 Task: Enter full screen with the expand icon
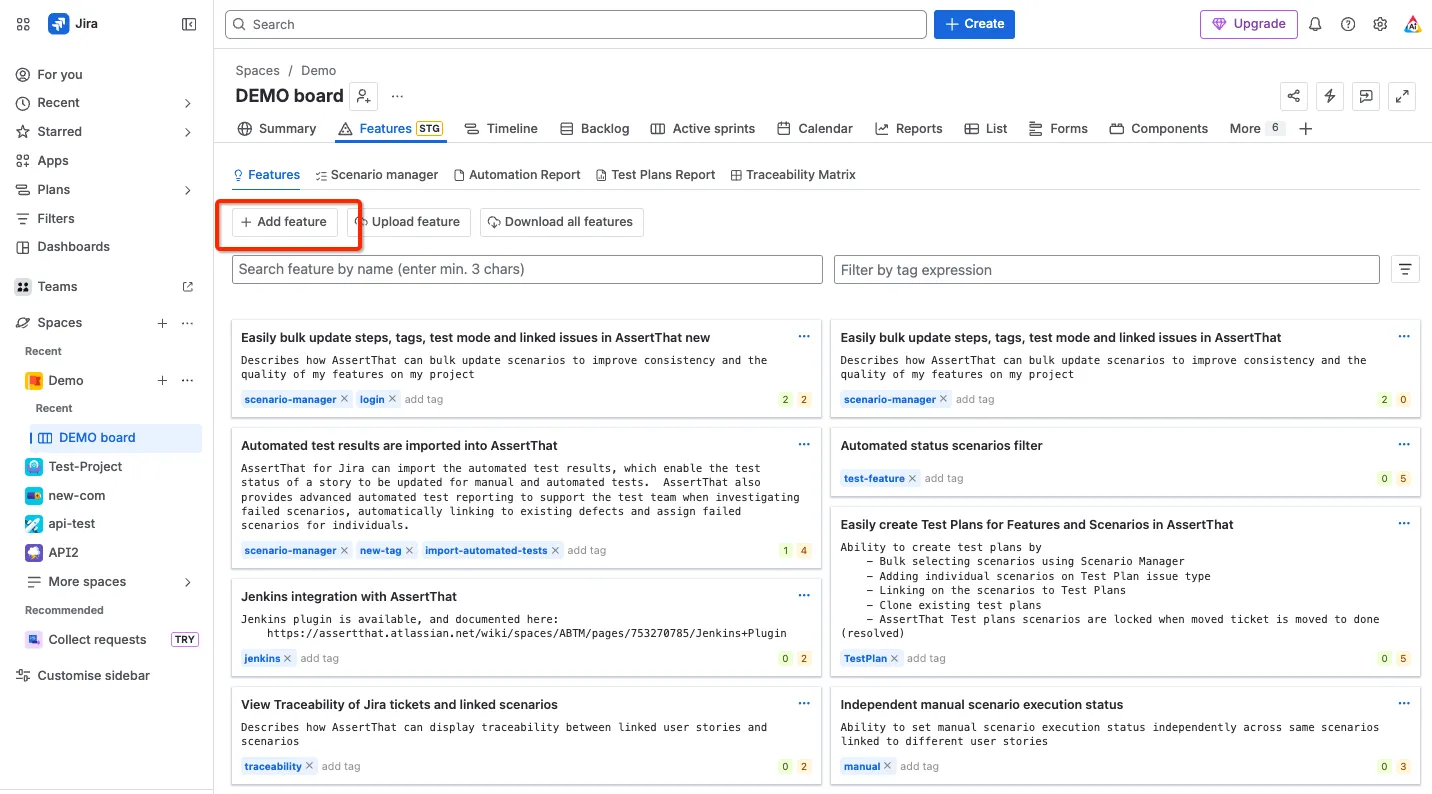tap(1403, 96)
